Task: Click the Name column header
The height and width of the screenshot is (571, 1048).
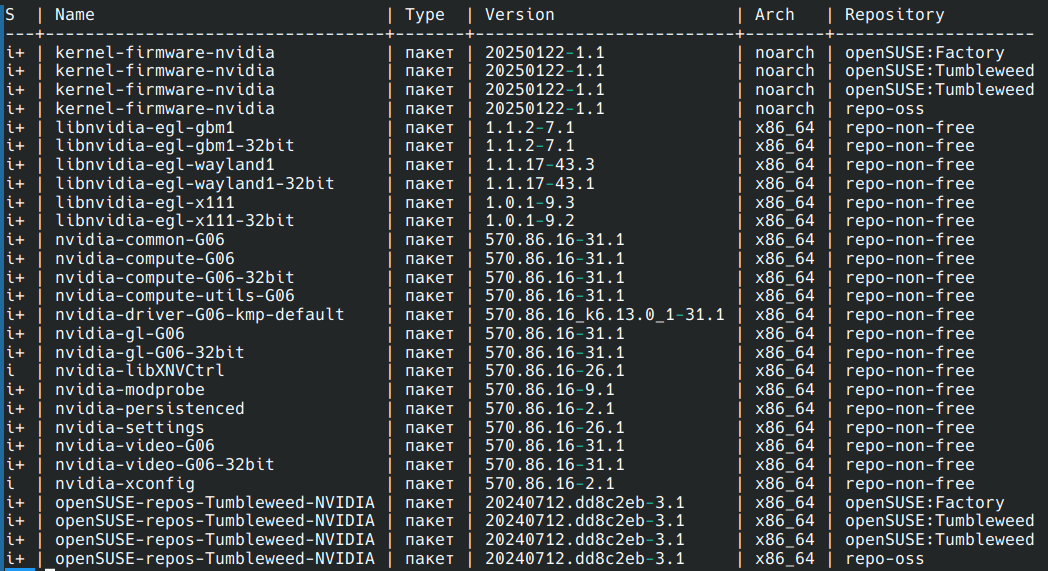Action: [75, 14]
